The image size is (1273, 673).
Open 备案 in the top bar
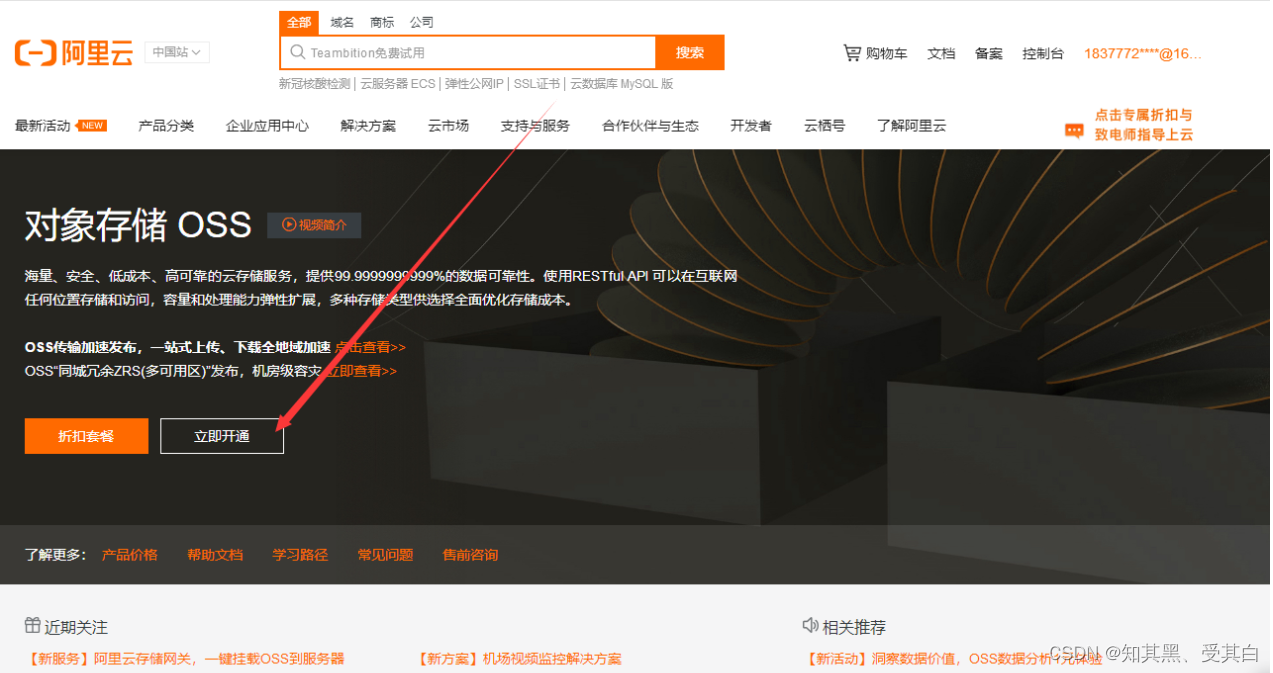989,53
